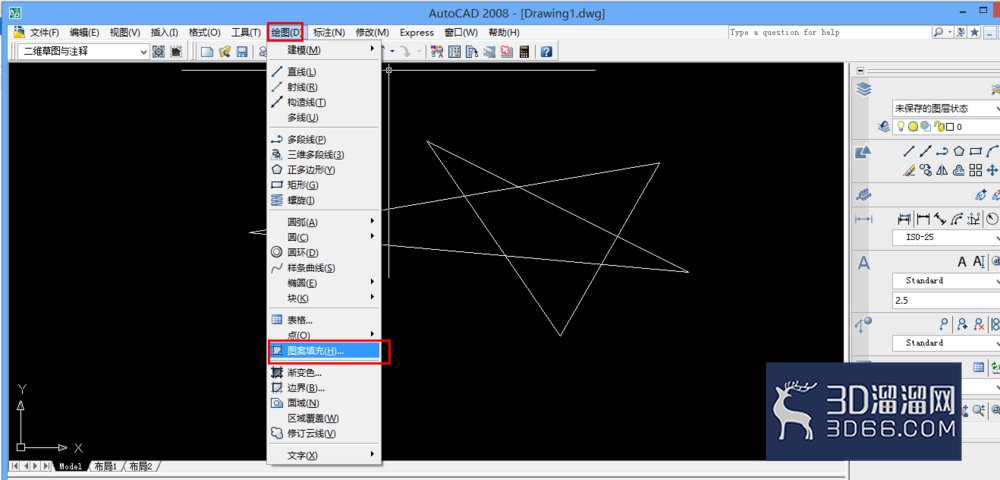The width and height of the screenshot is (1000, 480).
Task: Click the Type a question for help field
Action: [829, 32]
